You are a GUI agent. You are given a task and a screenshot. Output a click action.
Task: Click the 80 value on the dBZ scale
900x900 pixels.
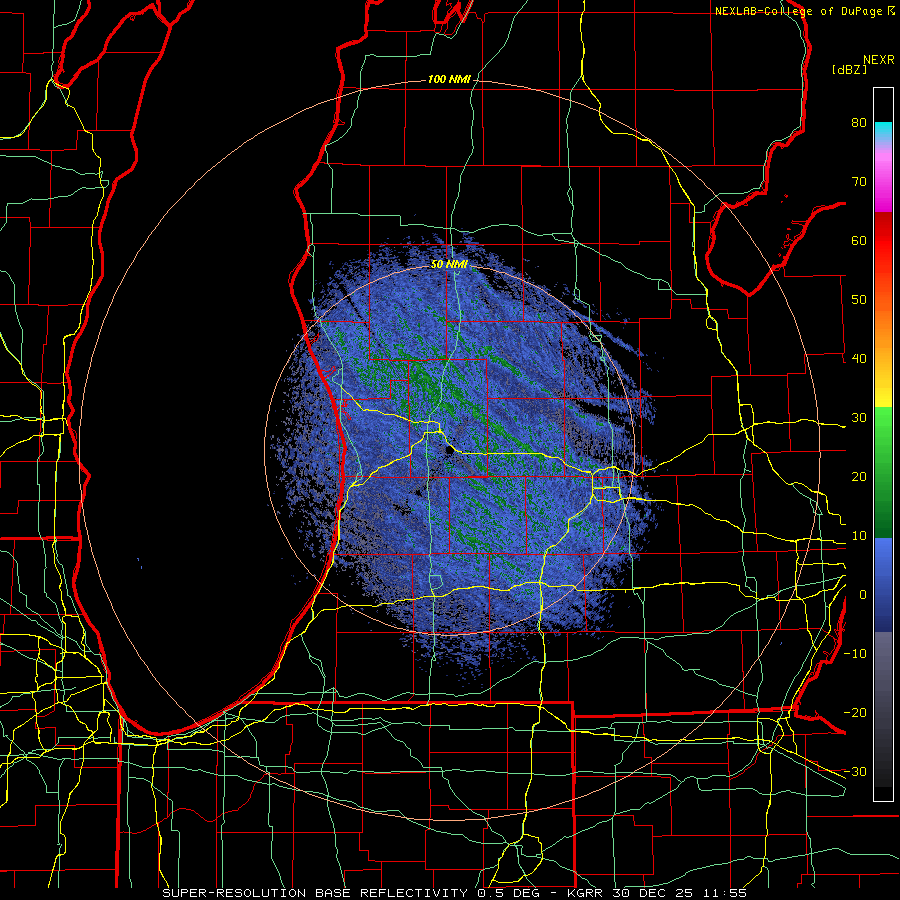pos(859,123)
